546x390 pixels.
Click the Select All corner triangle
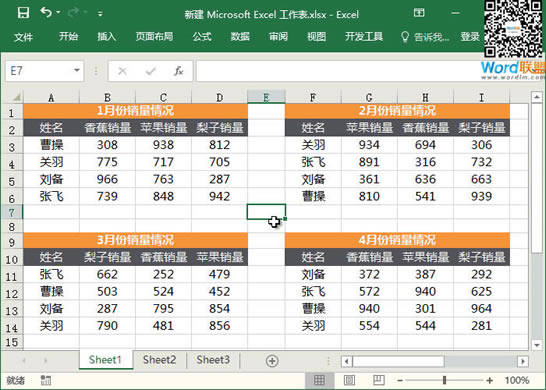16,97
